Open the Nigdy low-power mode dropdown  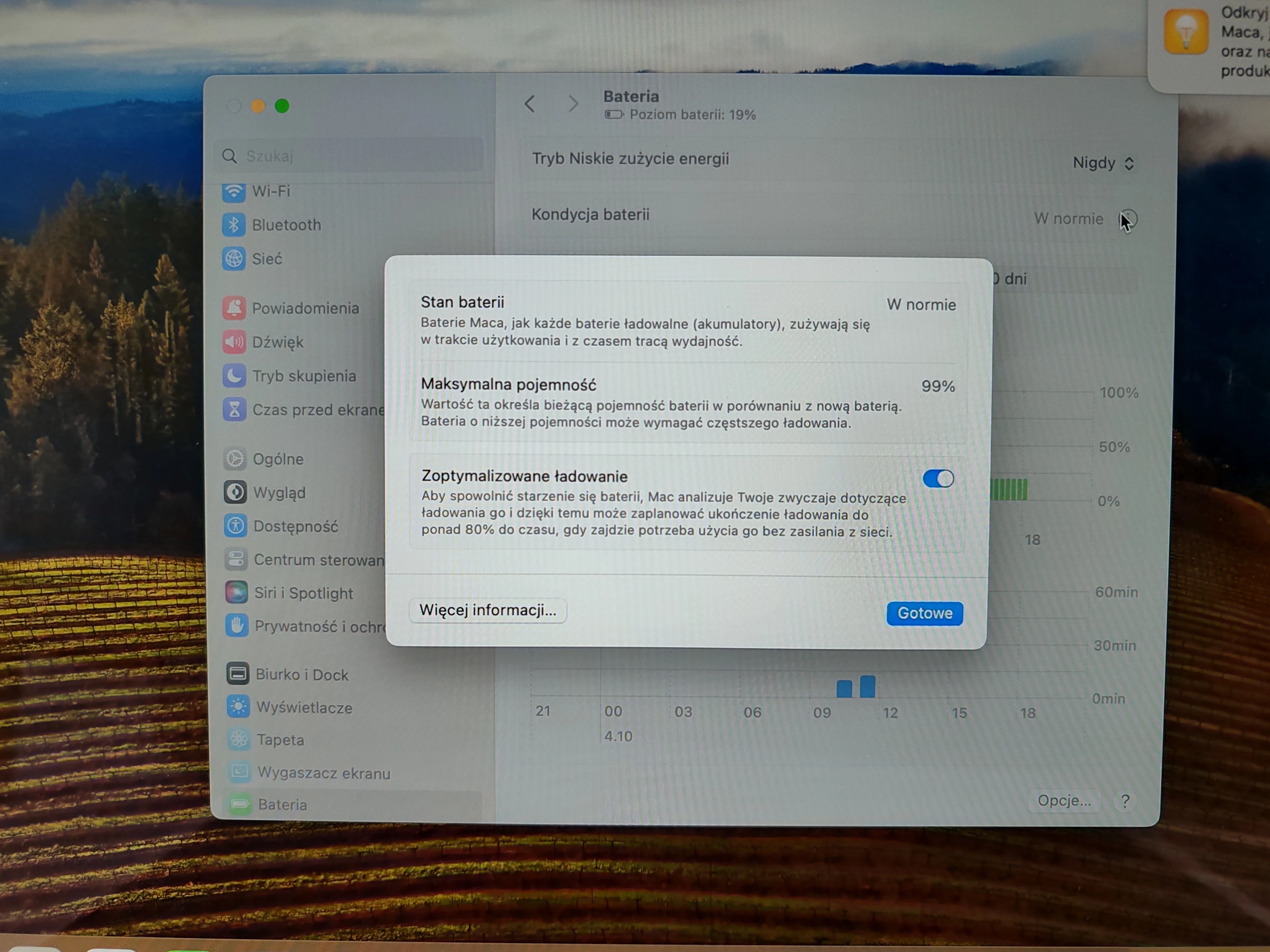[x=1103, y=163]
